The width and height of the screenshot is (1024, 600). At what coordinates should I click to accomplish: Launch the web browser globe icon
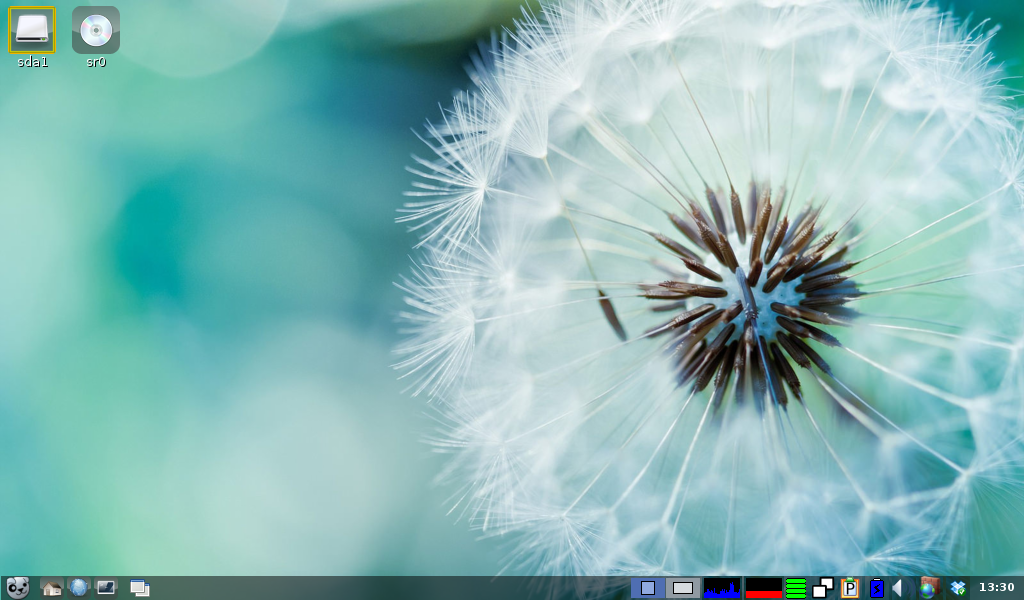click(78, 588)
